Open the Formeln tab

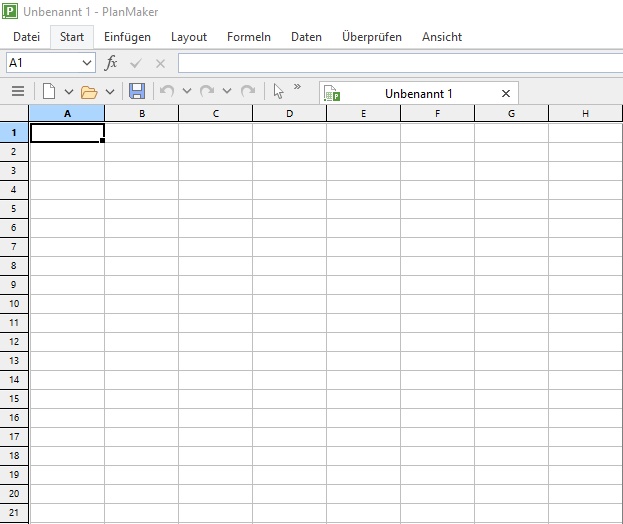pyautogui.click(x=248, y=37)
